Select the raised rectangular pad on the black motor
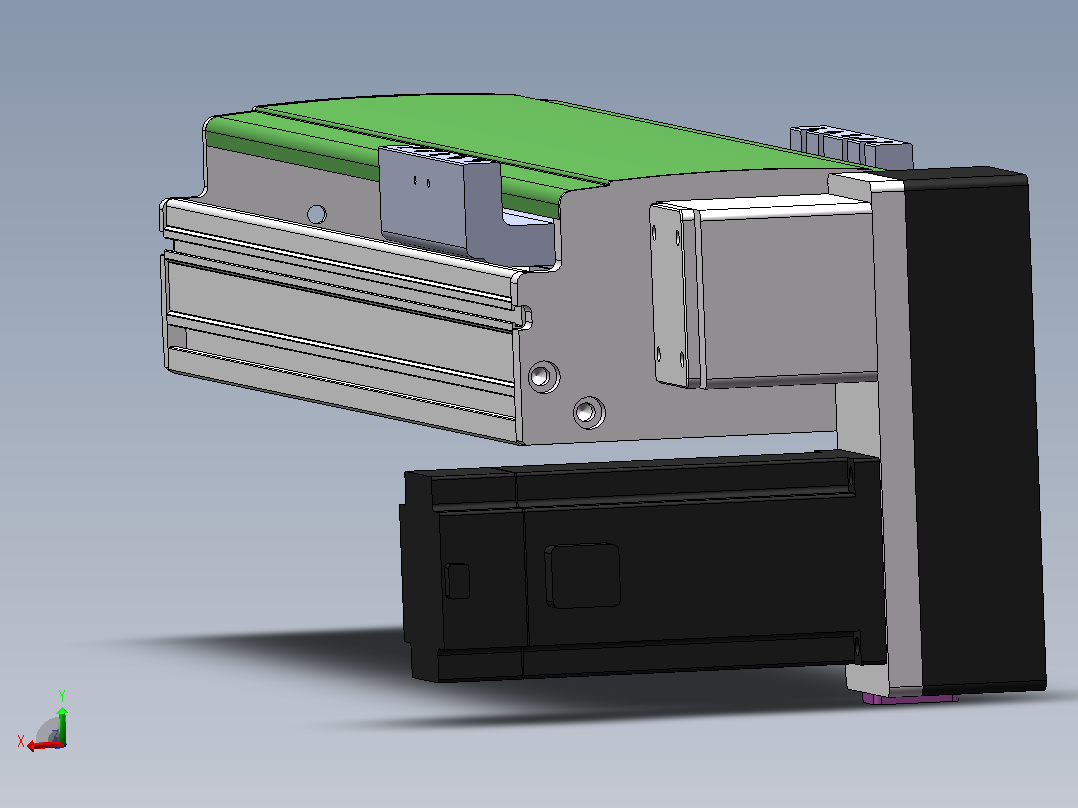 tap(583, 576)
